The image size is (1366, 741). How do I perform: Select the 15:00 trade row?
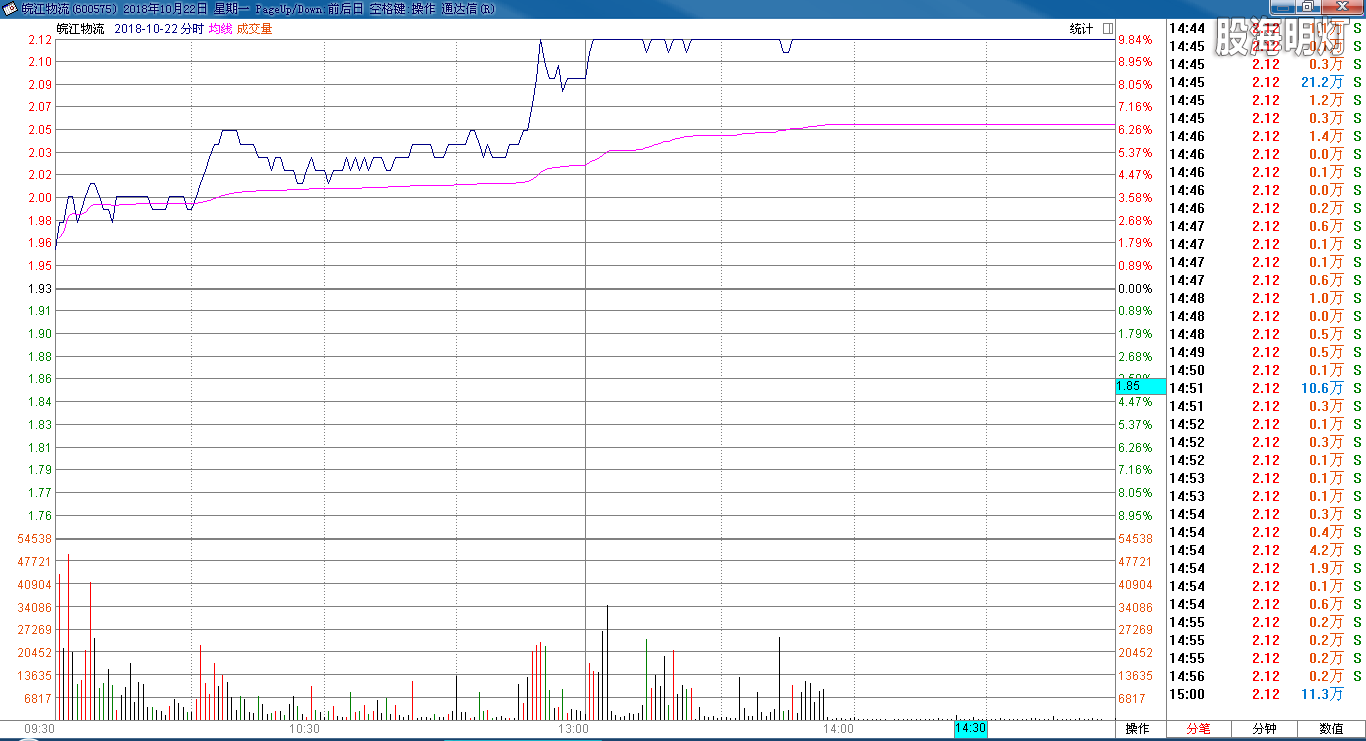(1266, 694)
